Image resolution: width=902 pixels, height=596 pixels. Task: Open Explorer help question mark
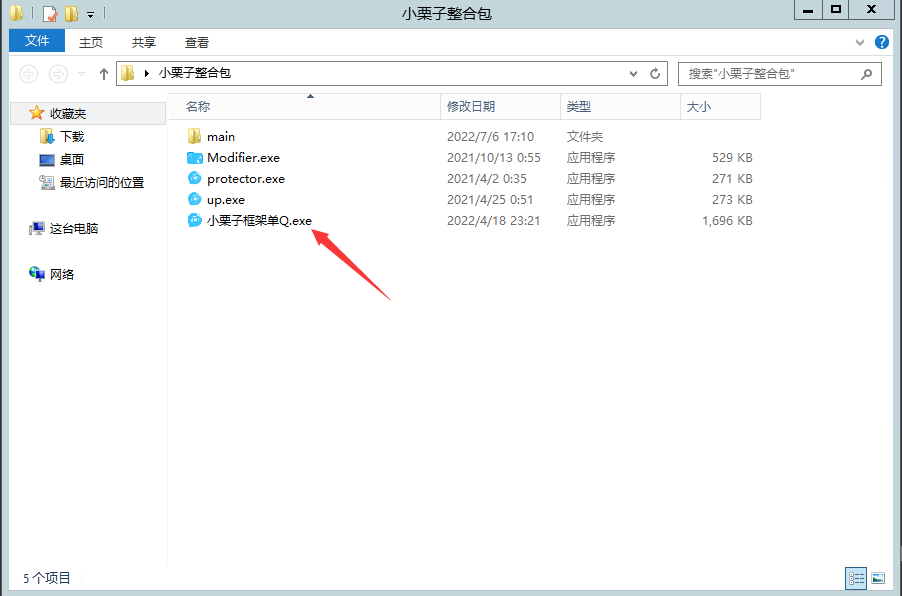click(881, 42)
